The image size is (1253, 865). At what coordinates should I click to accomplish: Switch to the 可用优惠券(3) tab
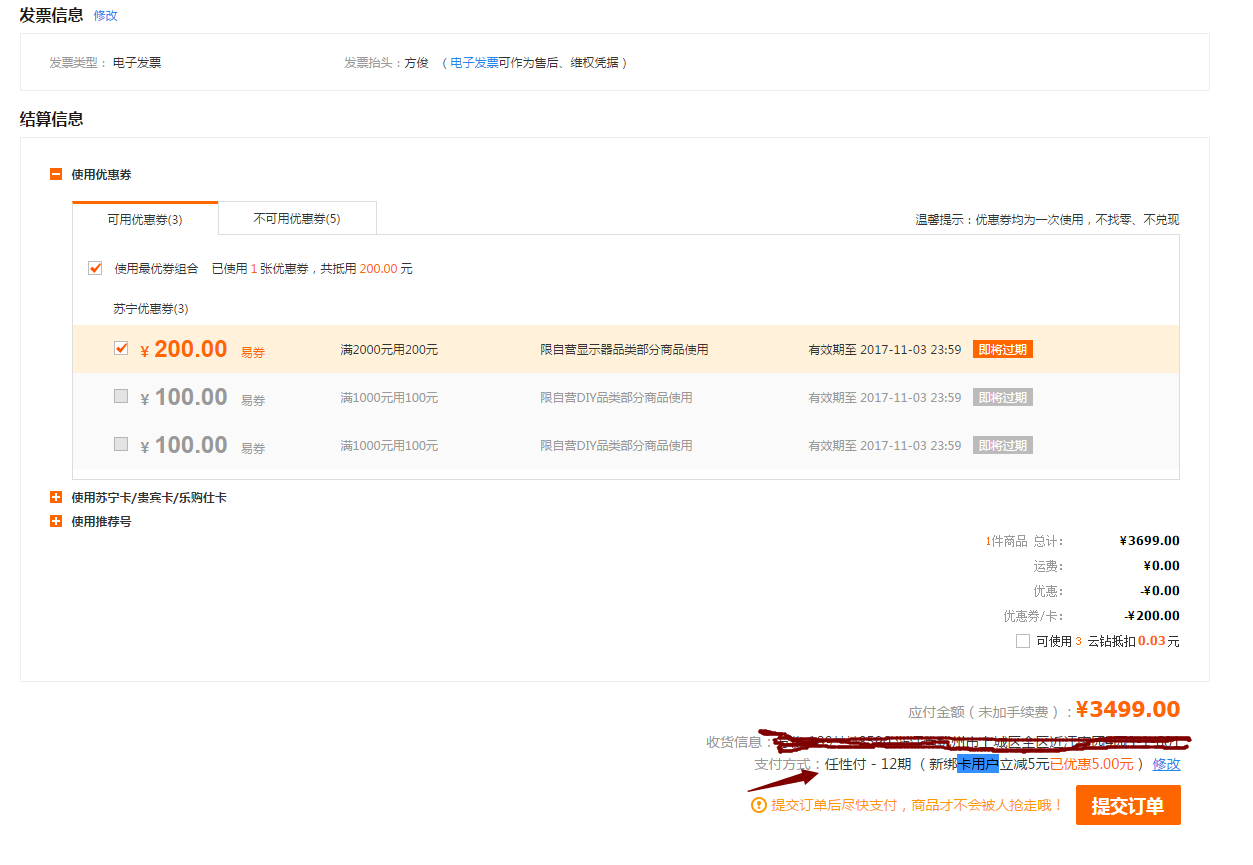point(144,217)
